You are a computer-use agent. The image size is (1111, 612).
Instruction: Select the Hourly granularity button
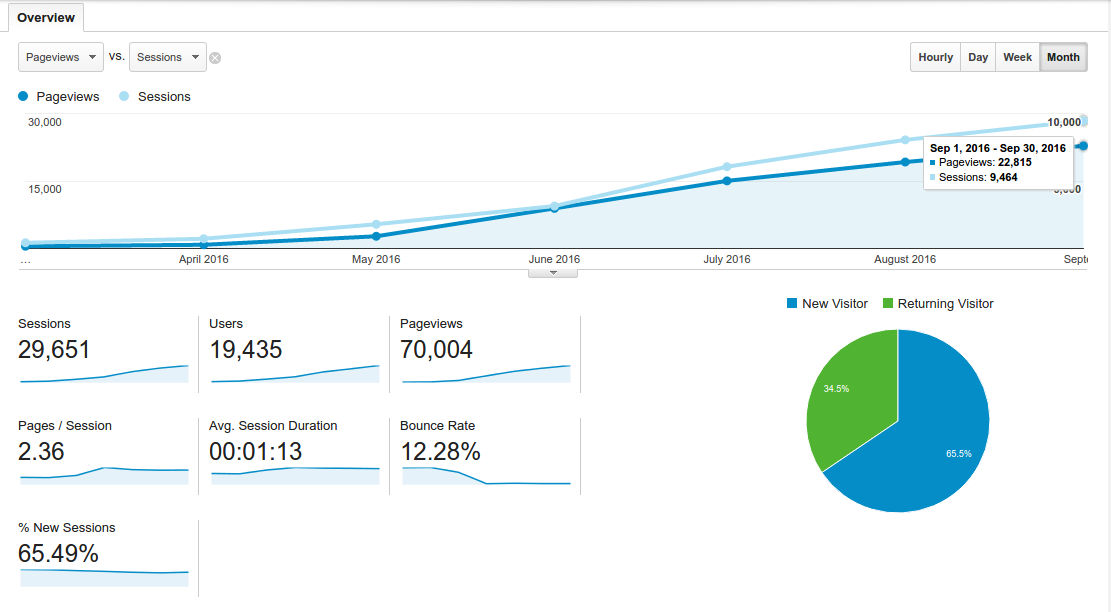935,57
